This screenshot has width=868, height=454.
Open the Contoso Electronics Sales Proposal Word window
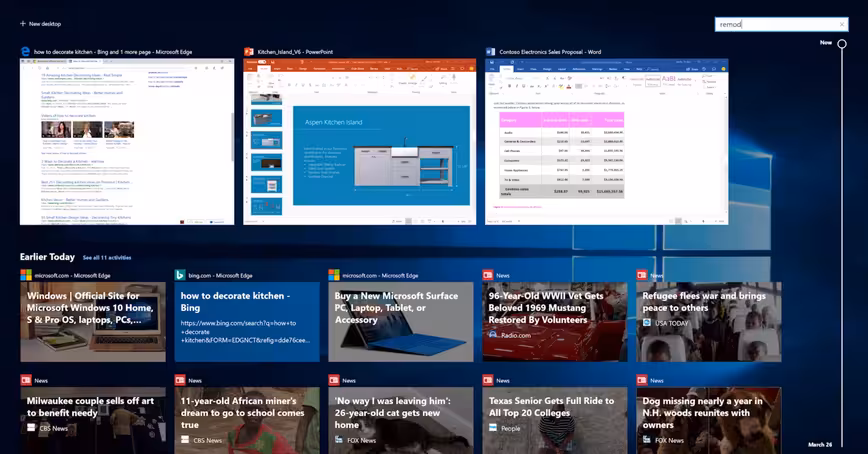[x=607, y=142]
